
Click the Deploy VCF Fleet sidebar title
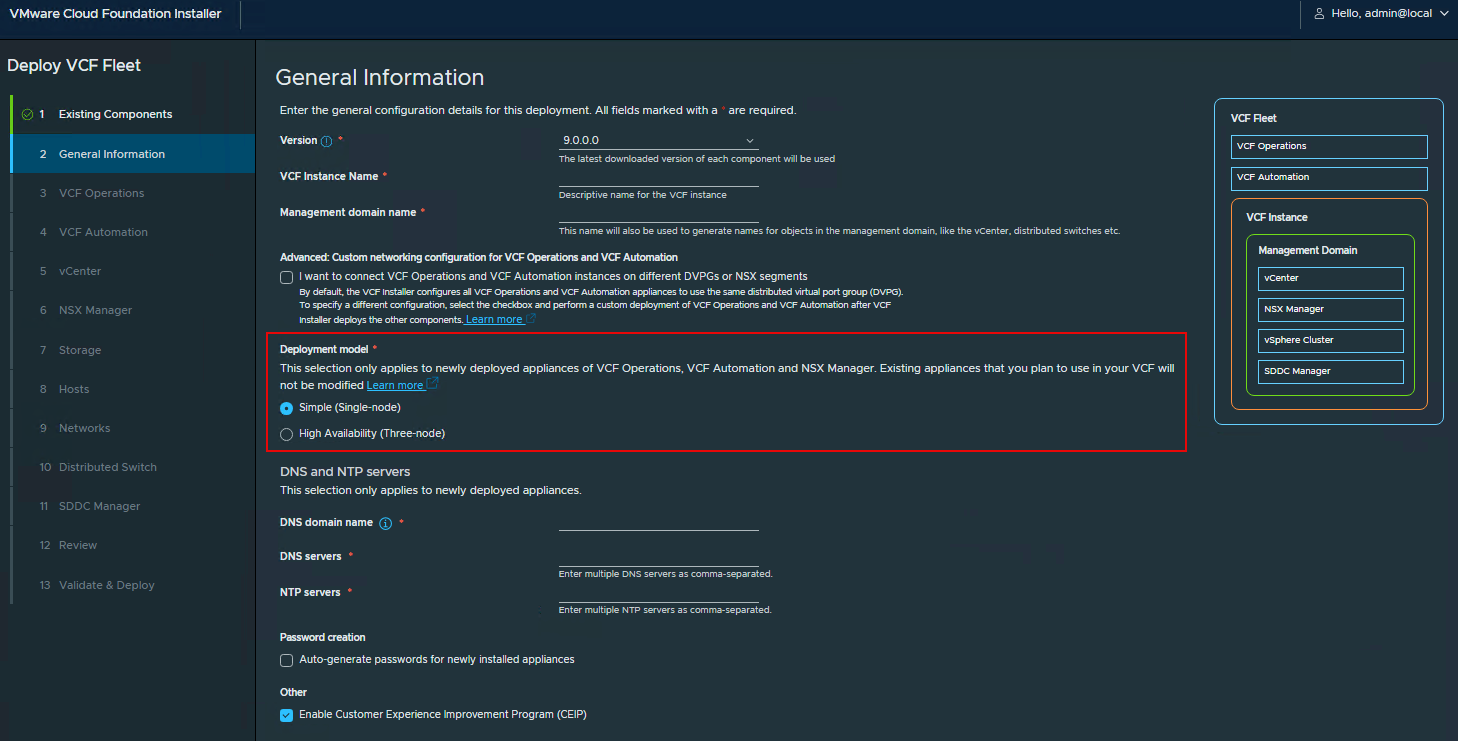coord(74,65)
